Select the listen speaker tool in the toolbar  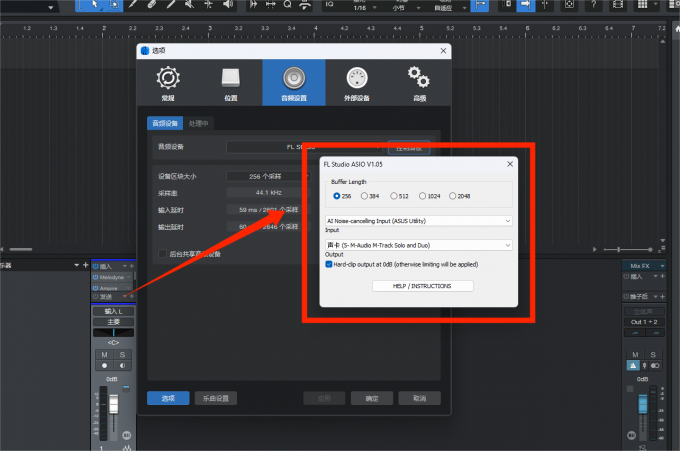(x=228, y=4)
